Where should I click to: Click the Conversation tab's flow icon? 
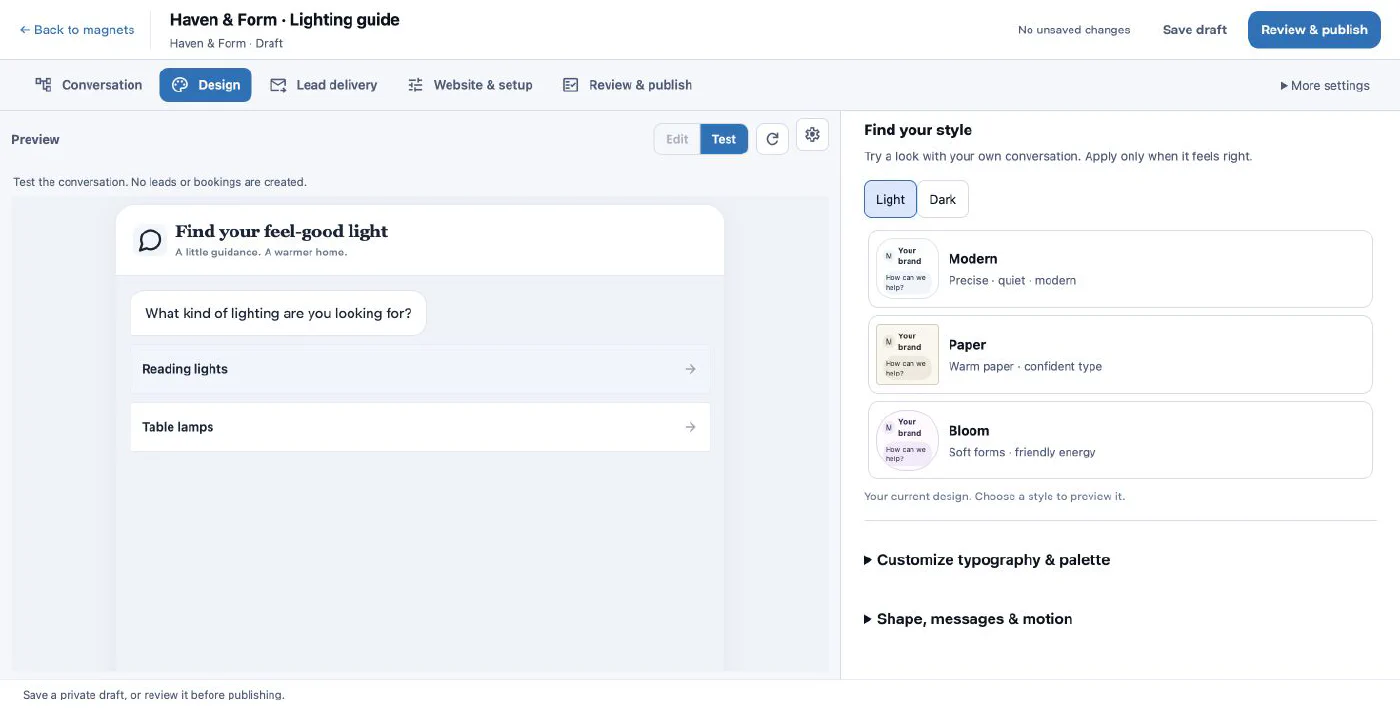click(43, 85)
